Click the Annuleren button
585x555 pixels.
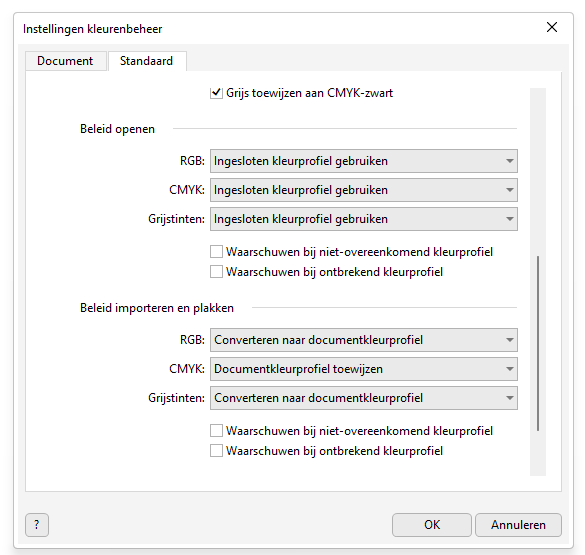(x=518, y=525)
